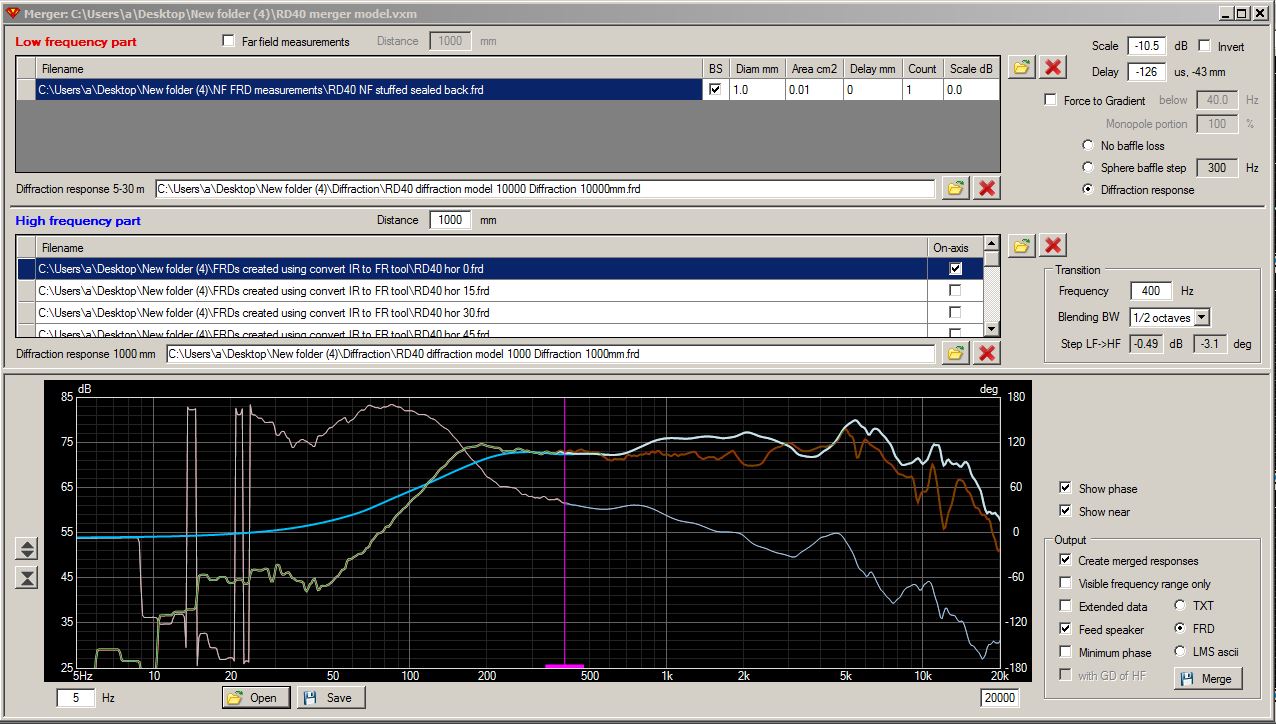The image size is (1276, 724).
Task: Browse for Diffraction response 5-30 m file
Action: [955, 188]
